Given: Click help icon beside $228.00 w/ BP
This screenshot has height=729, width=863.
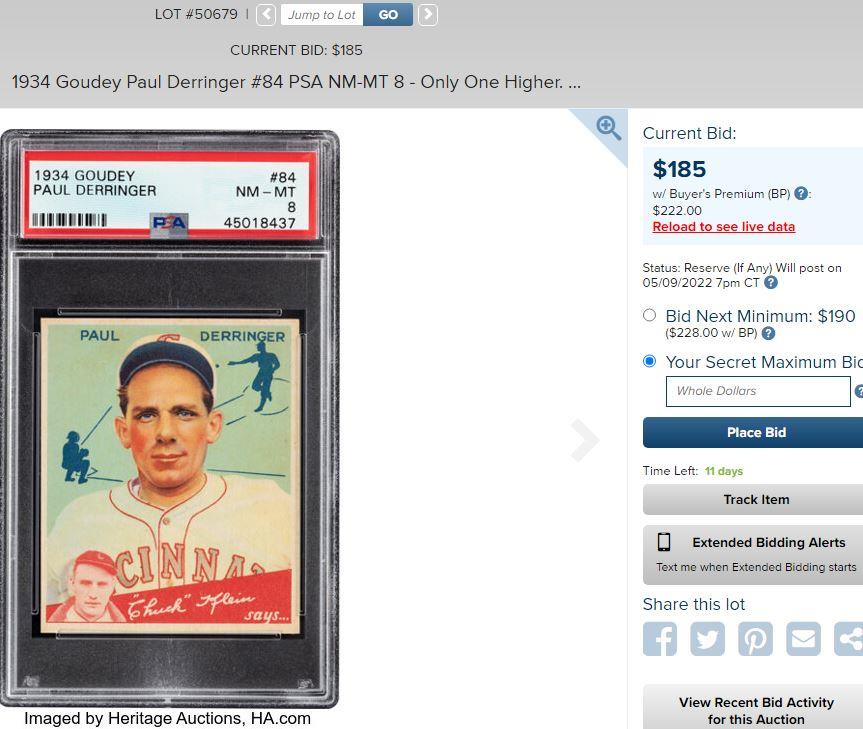Looking at the screenshot, I should click(x=768, y=333).
